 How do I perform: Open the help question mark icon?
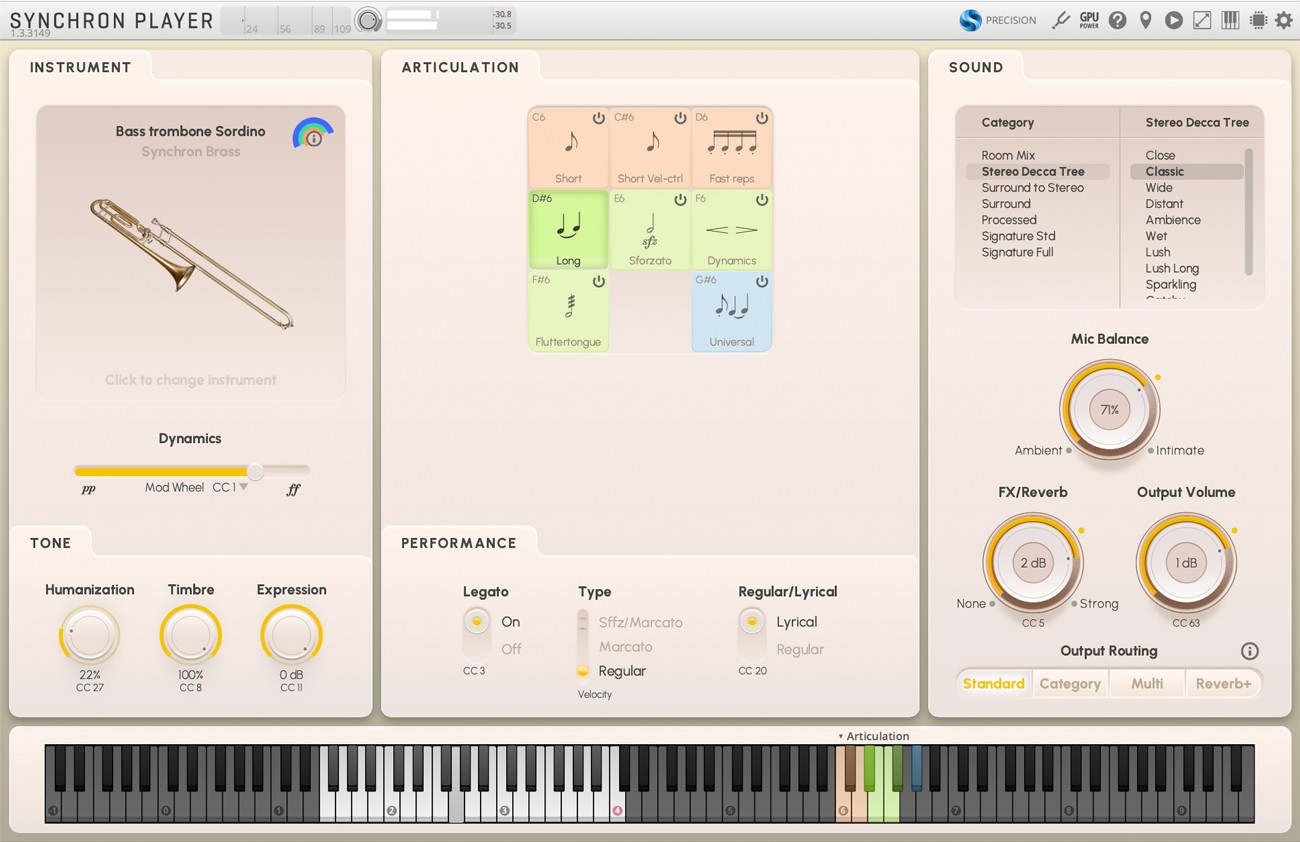[x=1118, y=20]
